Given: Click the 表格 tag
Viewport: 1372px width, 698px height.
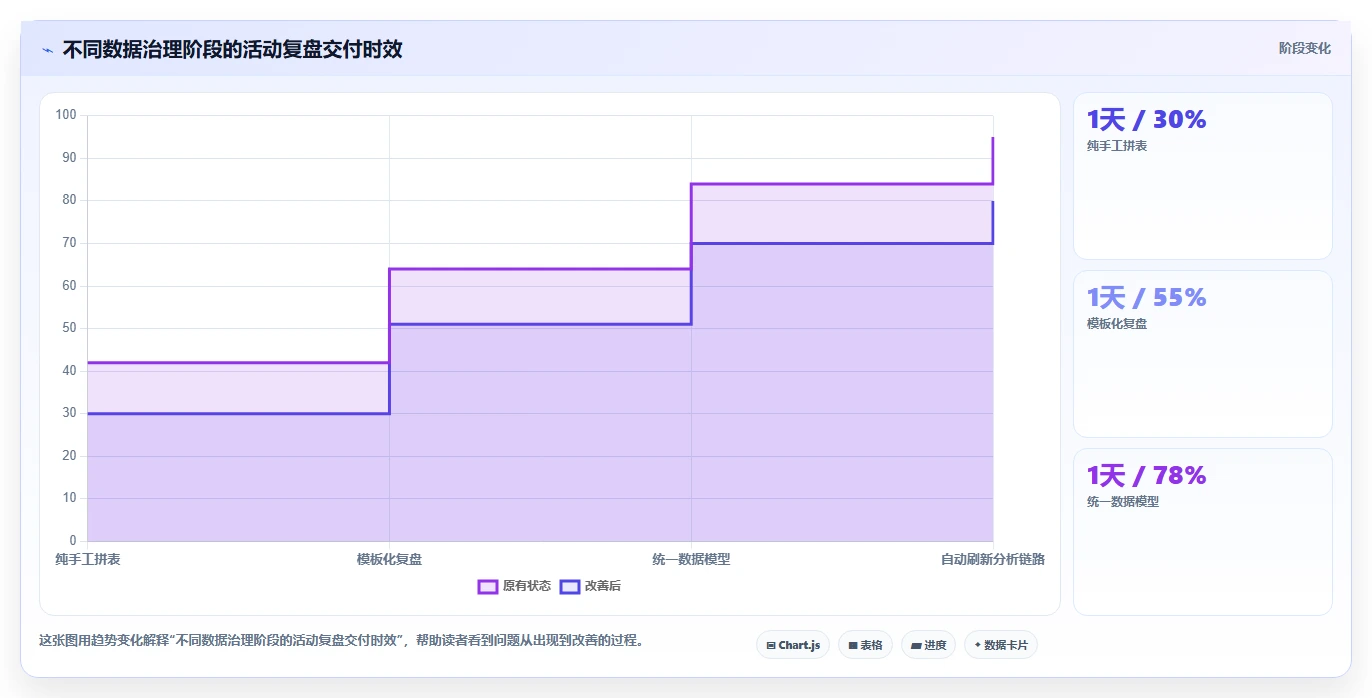Looking at the screenshot, I should click(x=865, y=645).
